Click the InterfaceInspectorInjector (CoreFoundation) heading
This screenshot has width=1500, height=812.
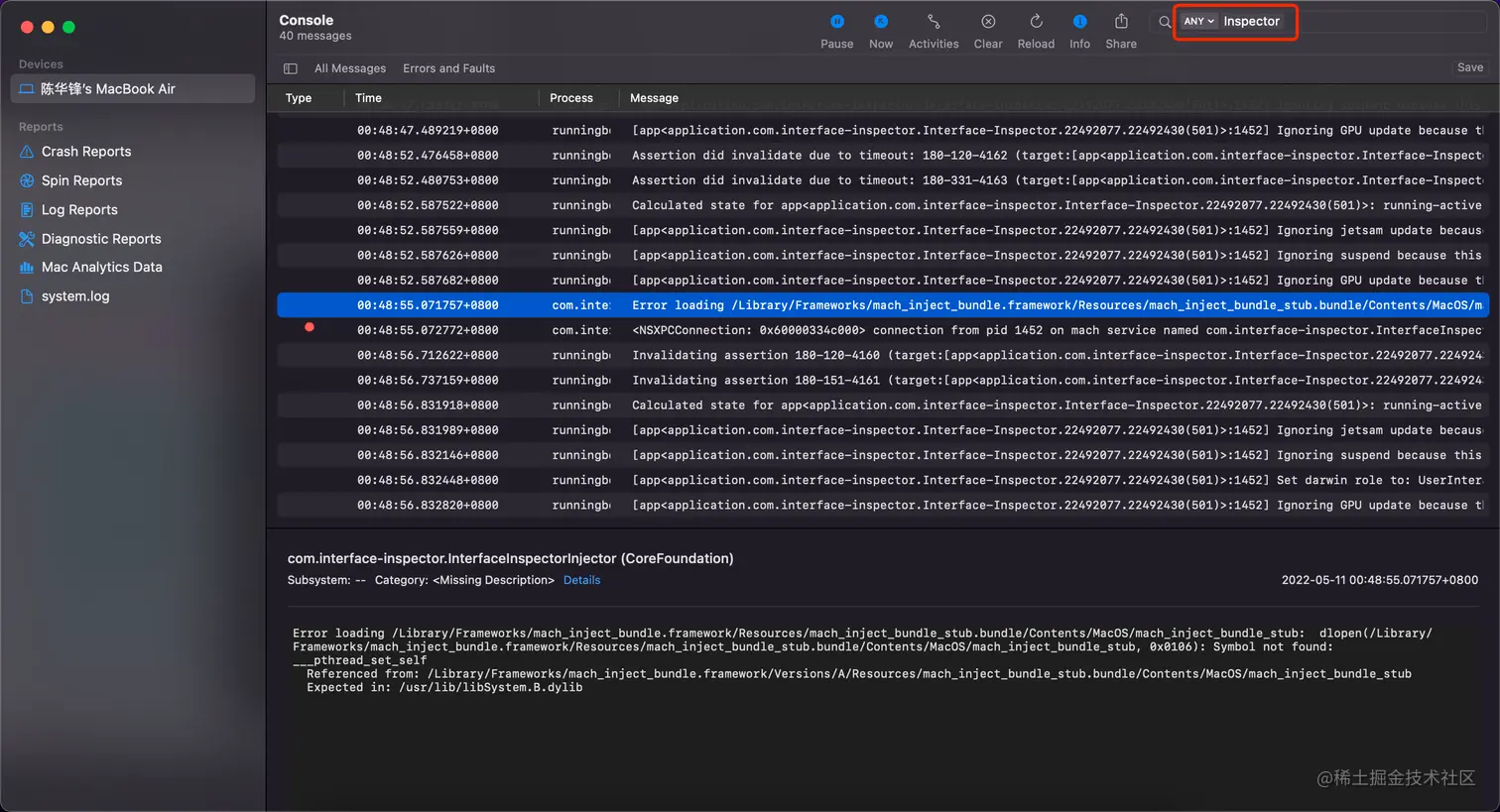(510, 559)
